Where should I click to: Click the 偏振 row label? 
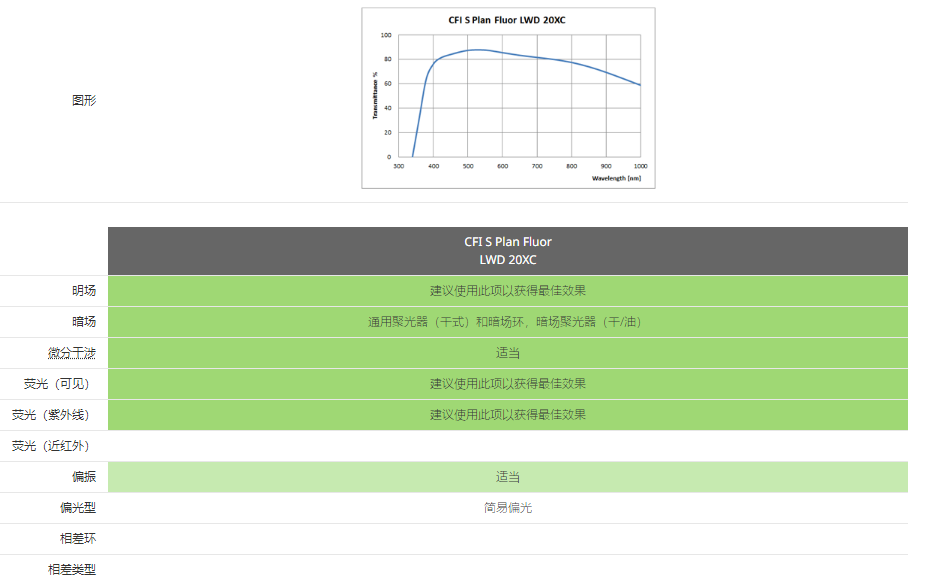84,477
